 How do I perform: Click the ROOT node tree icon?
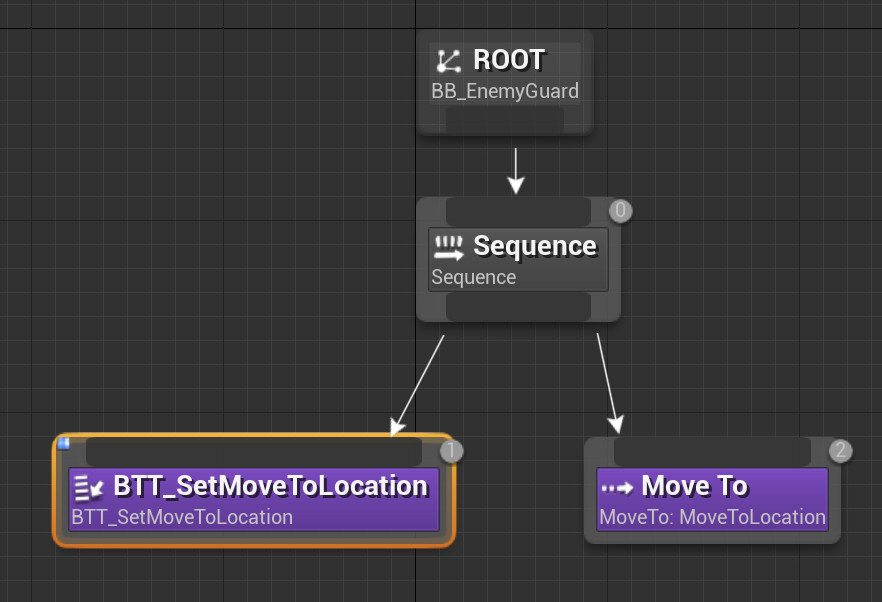(449, 61)
